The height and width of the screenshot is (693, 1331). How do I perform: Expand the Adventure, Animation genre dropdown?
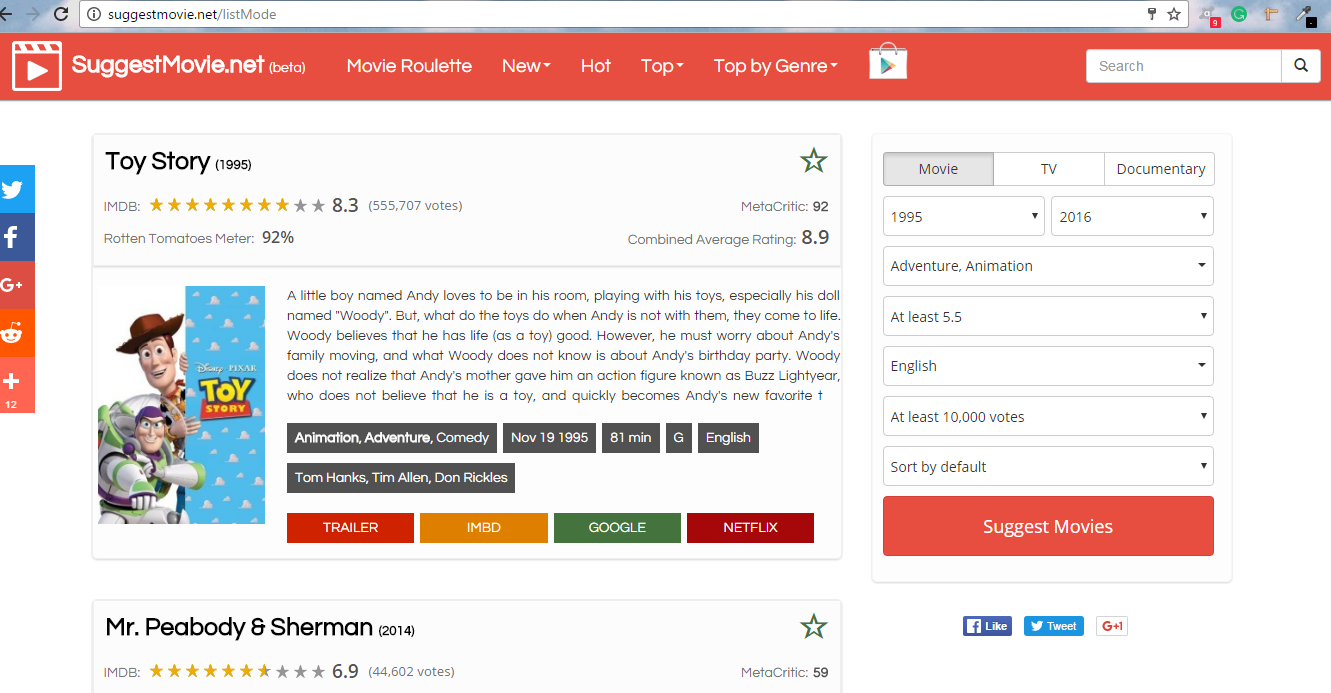click(x=1047, y=266)
